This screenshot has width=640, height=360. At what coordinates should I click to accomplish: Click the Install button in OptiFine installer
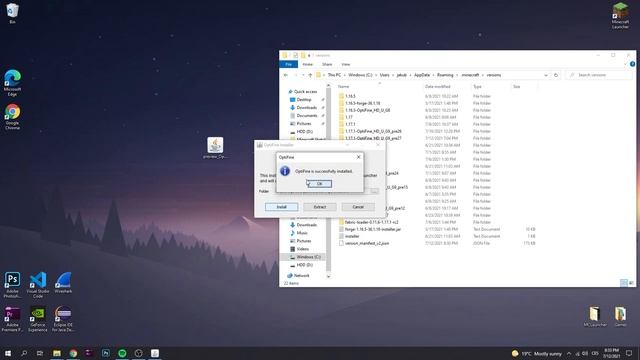tap(281, 207)
